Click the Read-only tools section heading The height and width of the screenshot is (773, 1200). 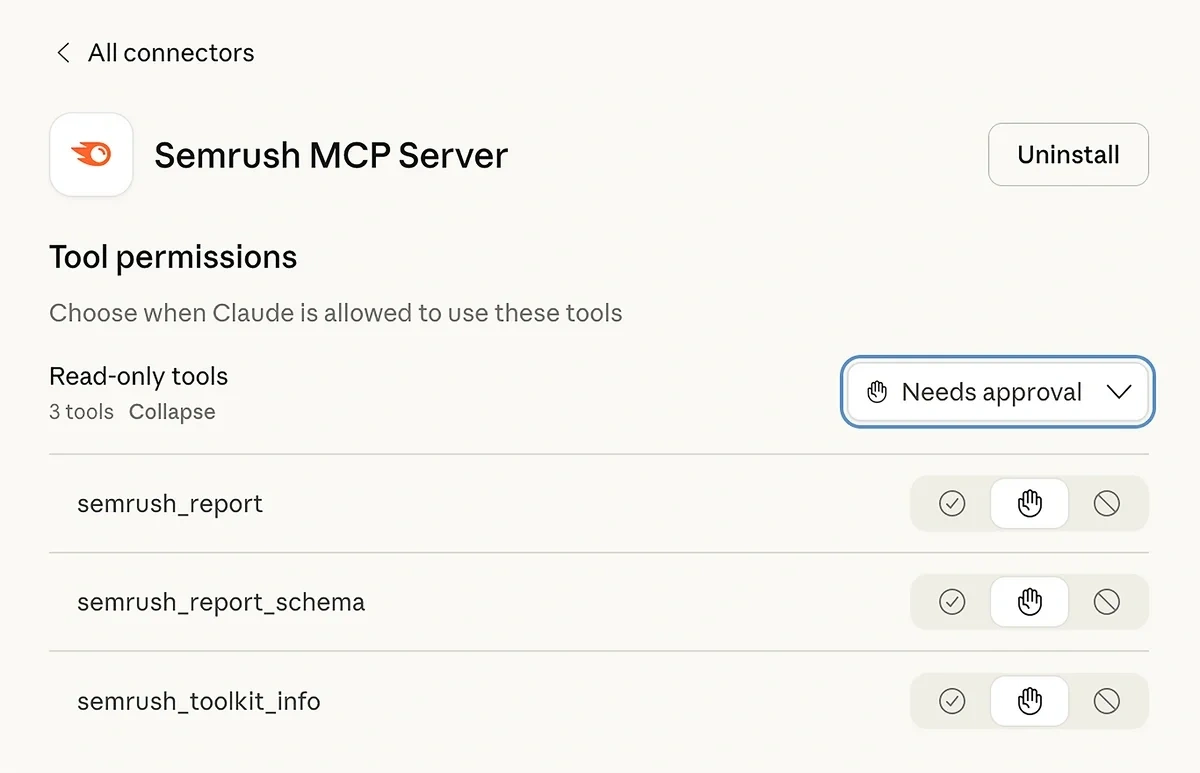(x=138, y=376)
